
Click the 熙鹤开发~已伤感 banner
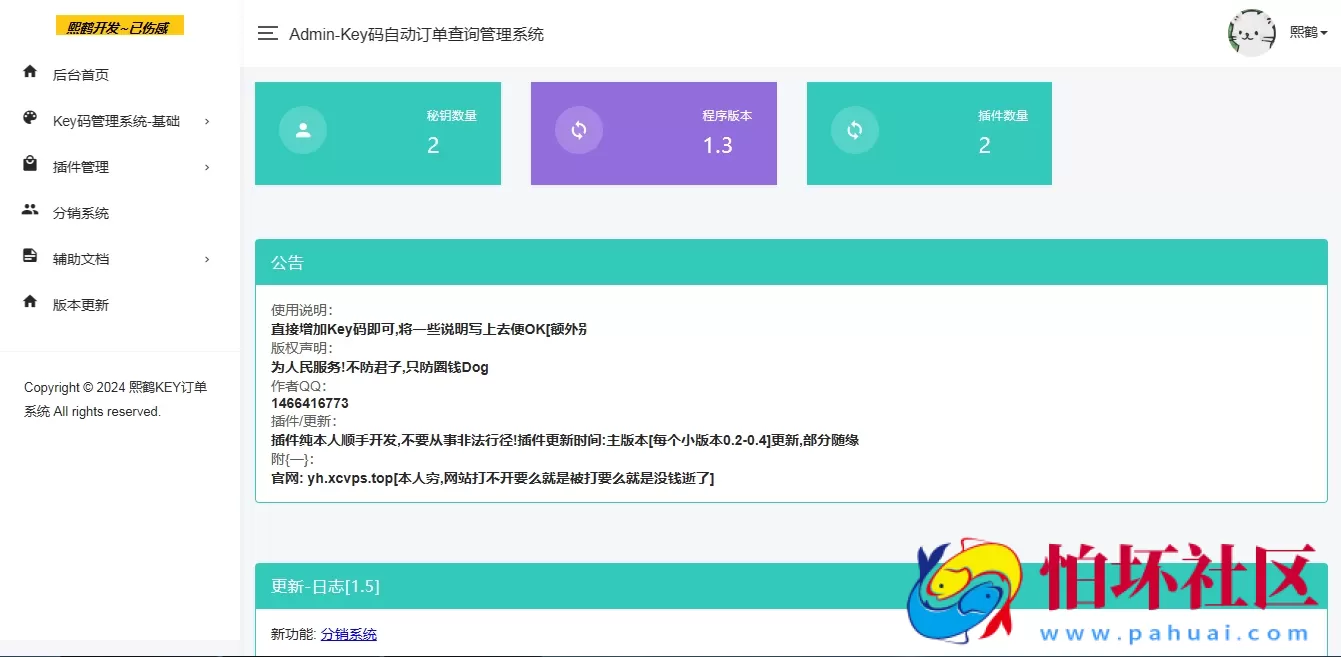pos(119,26)
